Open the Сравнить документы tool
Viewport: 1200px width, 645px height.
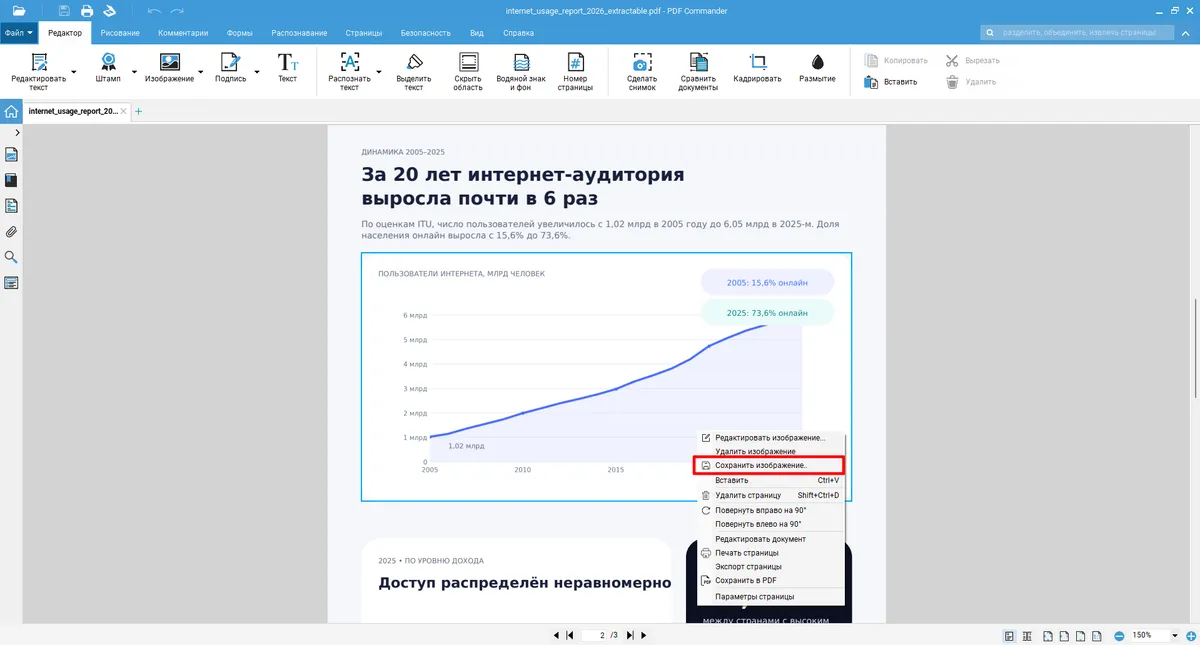tap(698, 70)
